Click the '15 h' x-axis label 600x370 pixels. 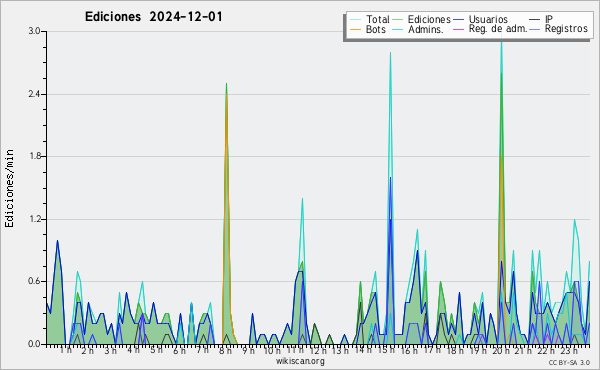pos(386,351)
